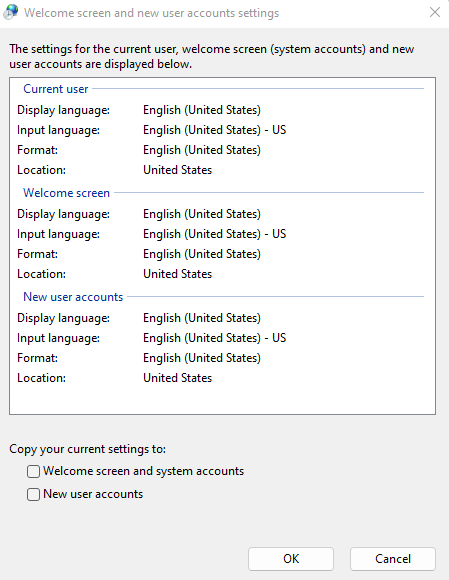Click New user accounts Display language value
Image resolution: width=449 pixels, height=580 pixels.
point(202,318)
